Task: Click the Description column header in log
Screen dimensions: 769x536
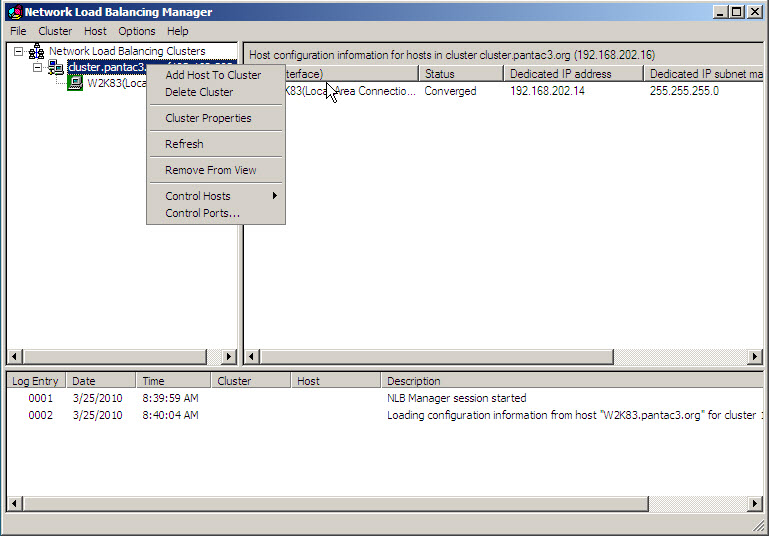Action: pos(572,381)
